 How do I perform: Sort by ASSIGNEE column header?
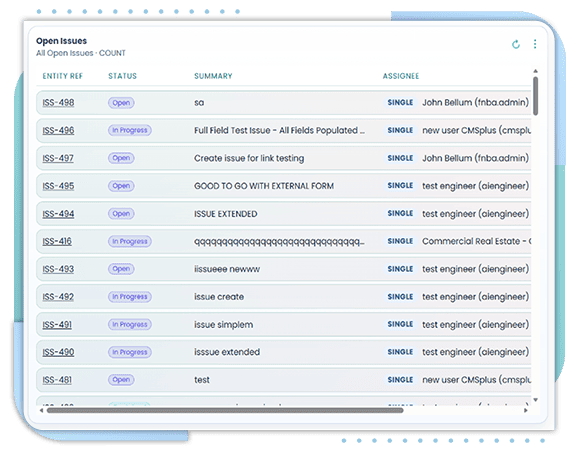tap(401, 76)
